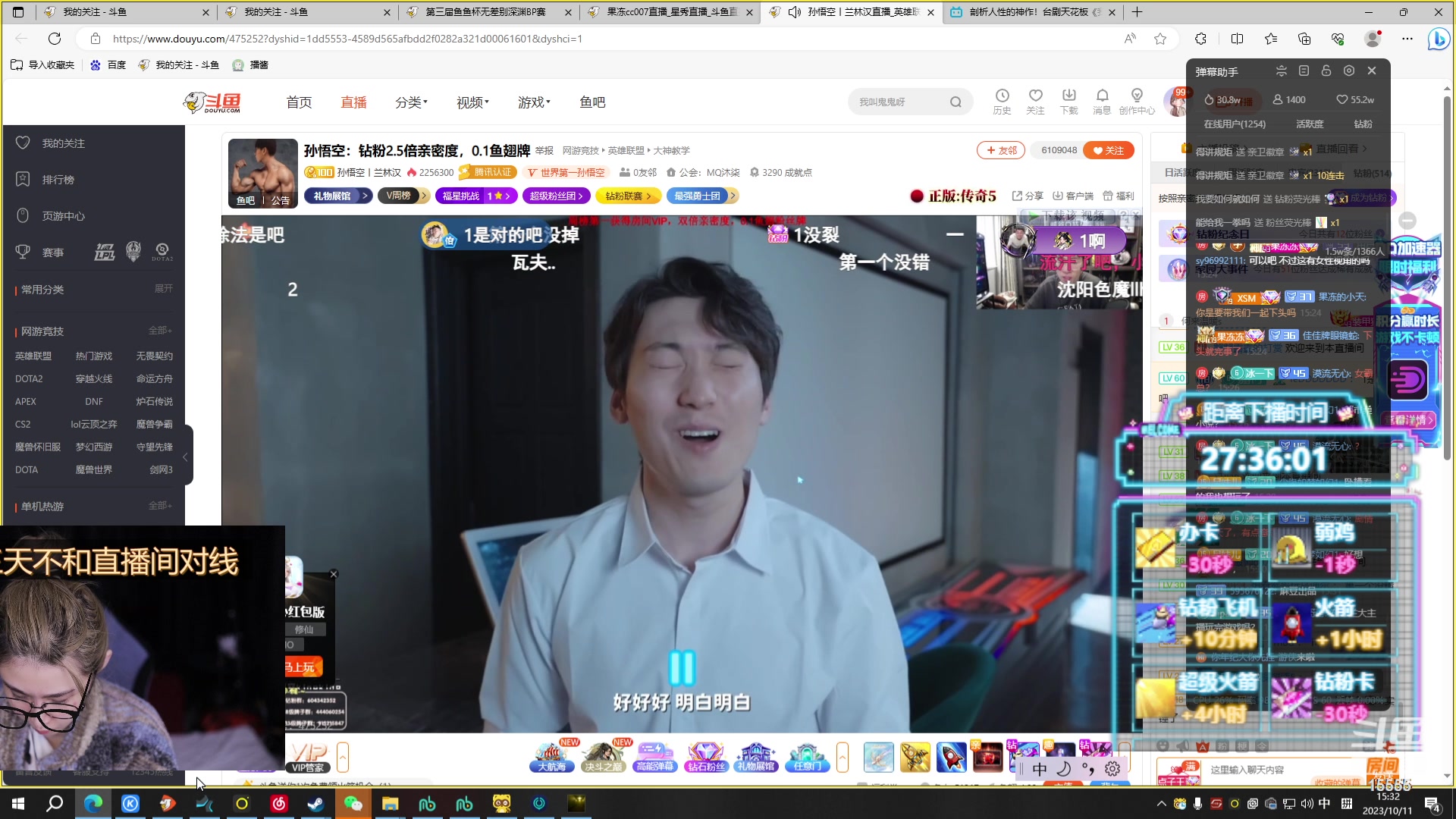1456x819 pixels.
Task: Show system tray hidden icons
Action: coord(1161,804)
